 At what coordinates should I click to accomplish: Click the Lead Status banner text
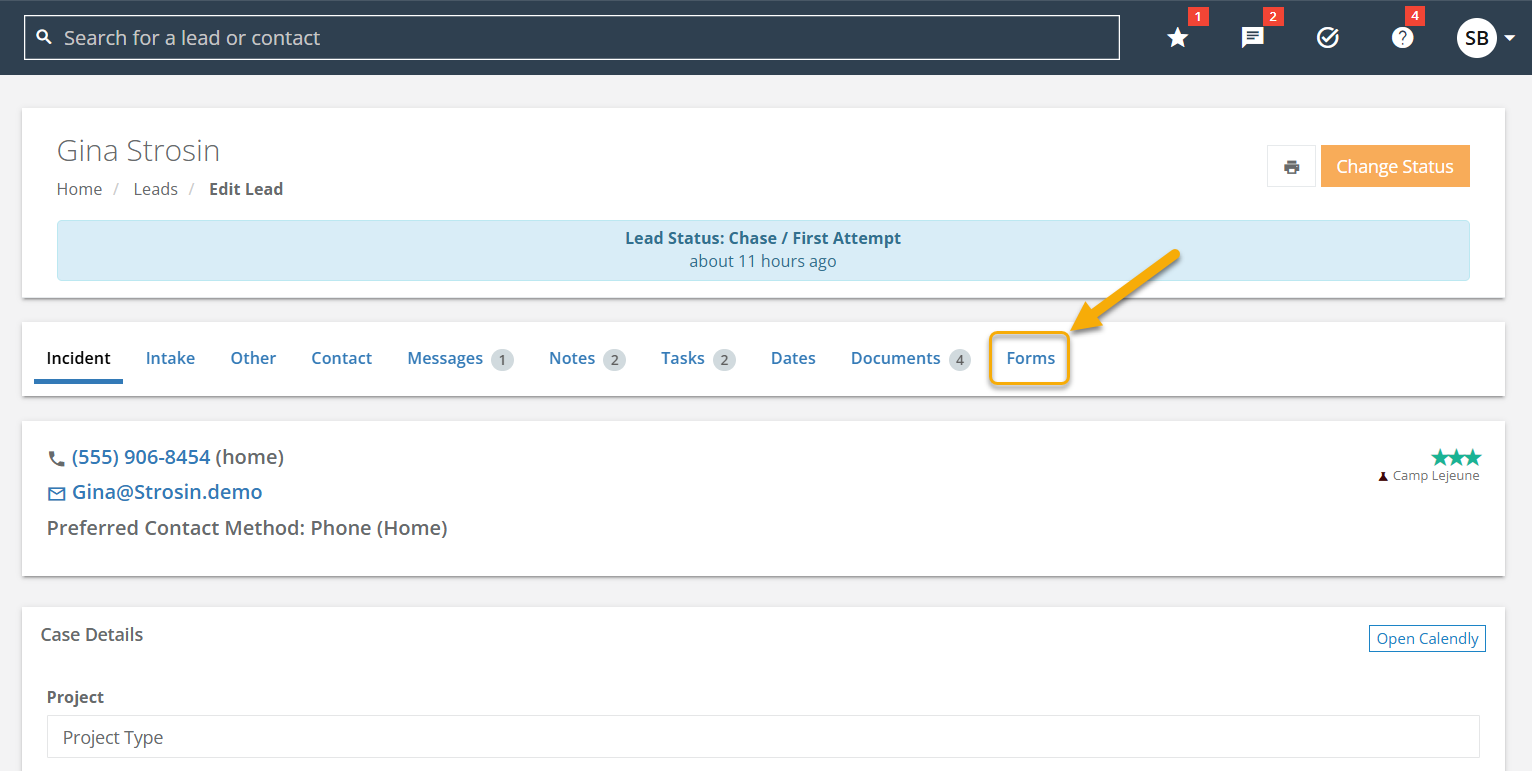click(x=763, y=238)
